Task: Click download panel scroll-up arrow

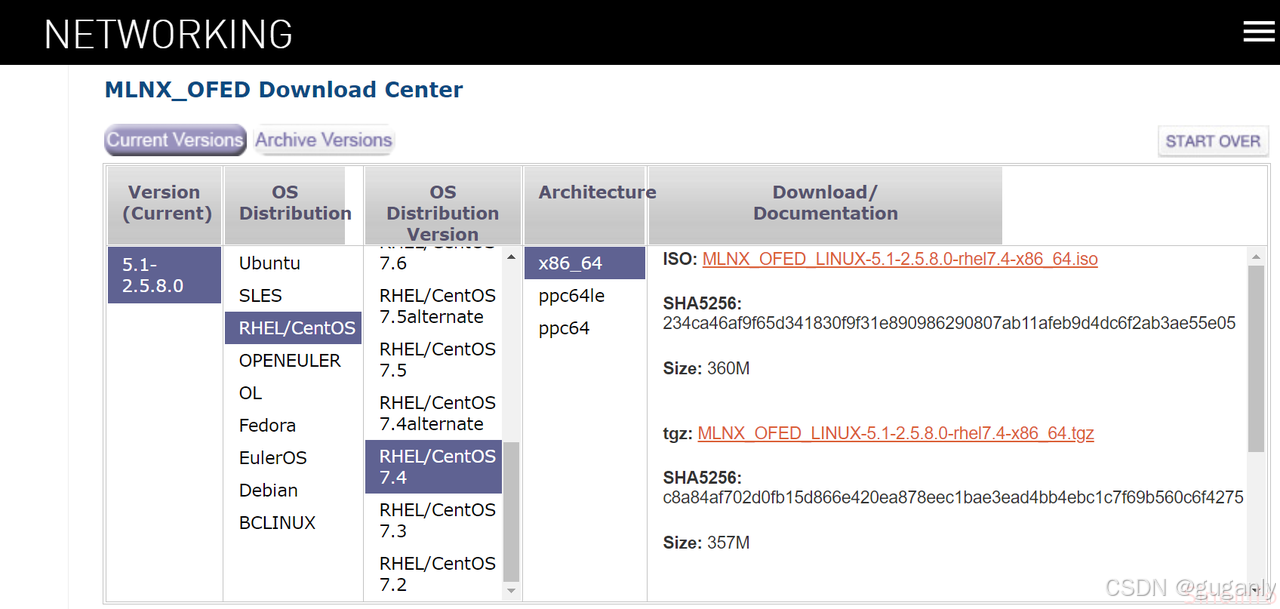Action: point(1257,257)
